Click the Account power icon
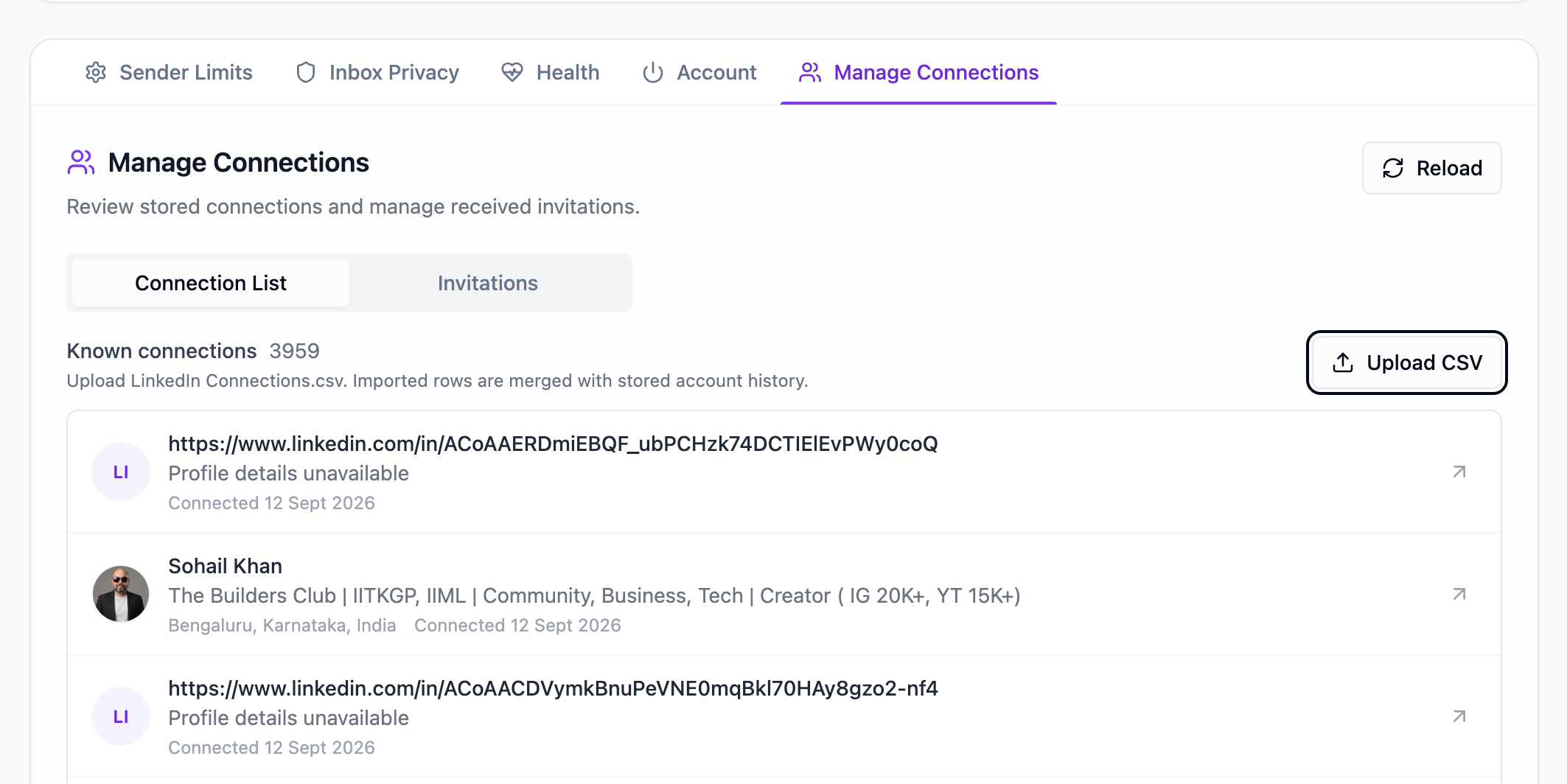1567x784 pixels. 653,72
